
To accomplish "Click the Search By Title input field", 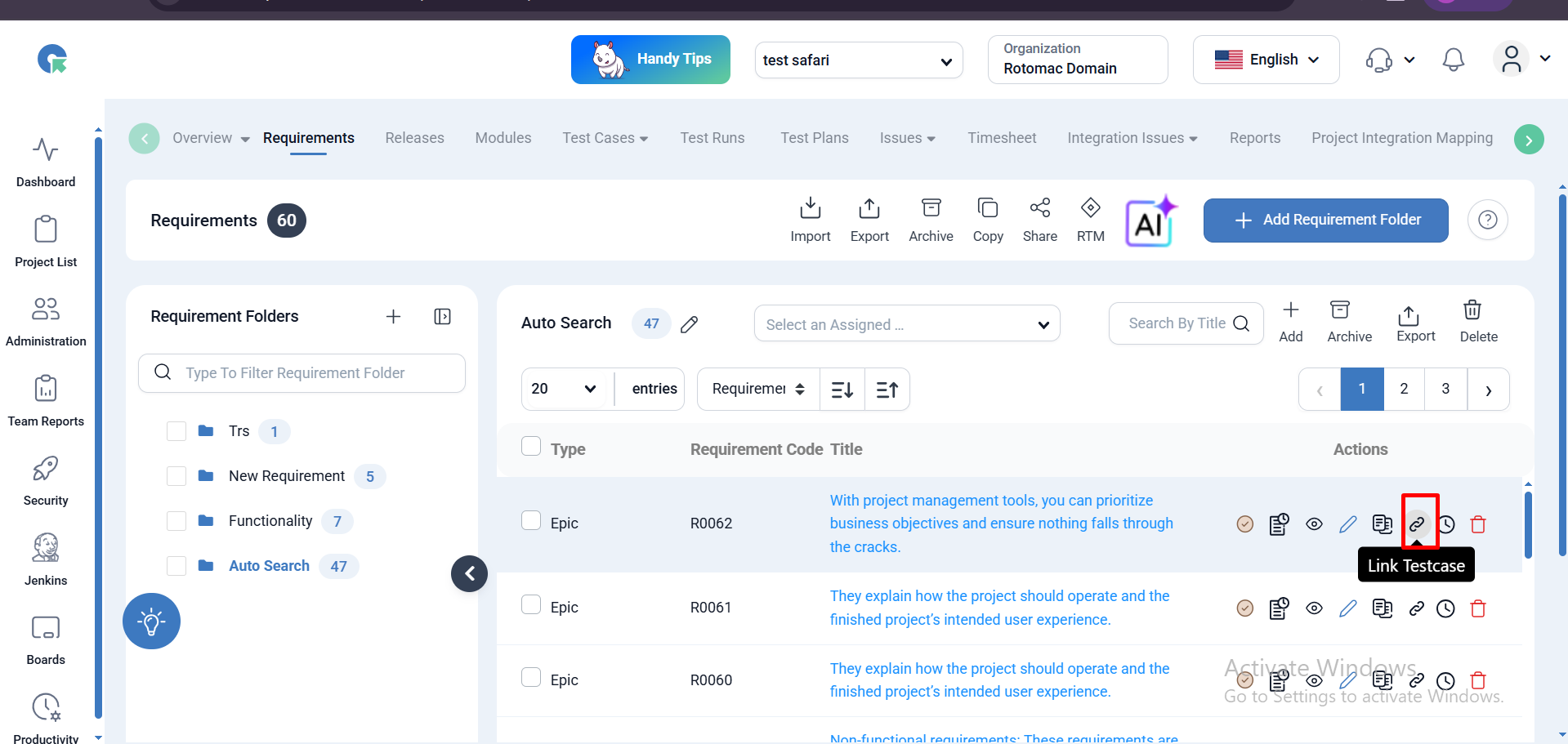I will (x=1177, y=323).
